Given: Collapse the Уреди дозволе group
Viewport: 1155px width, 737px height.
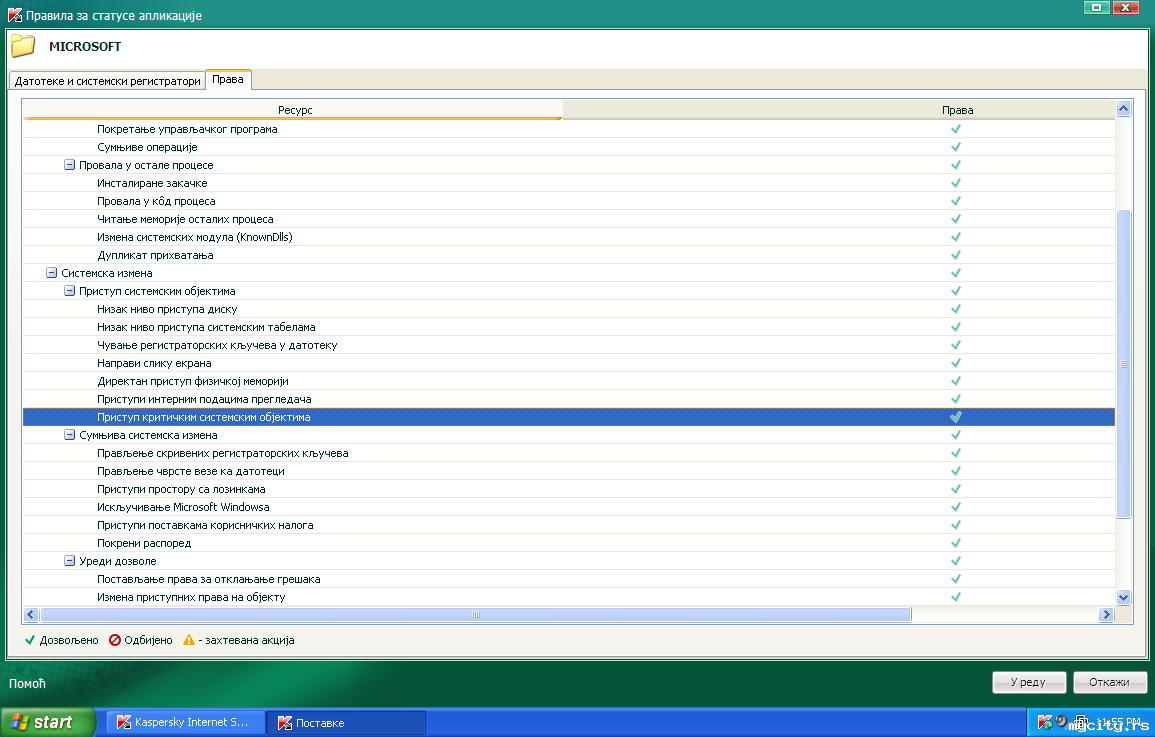Looking at the screenshot, I should (x=69, y=560).
